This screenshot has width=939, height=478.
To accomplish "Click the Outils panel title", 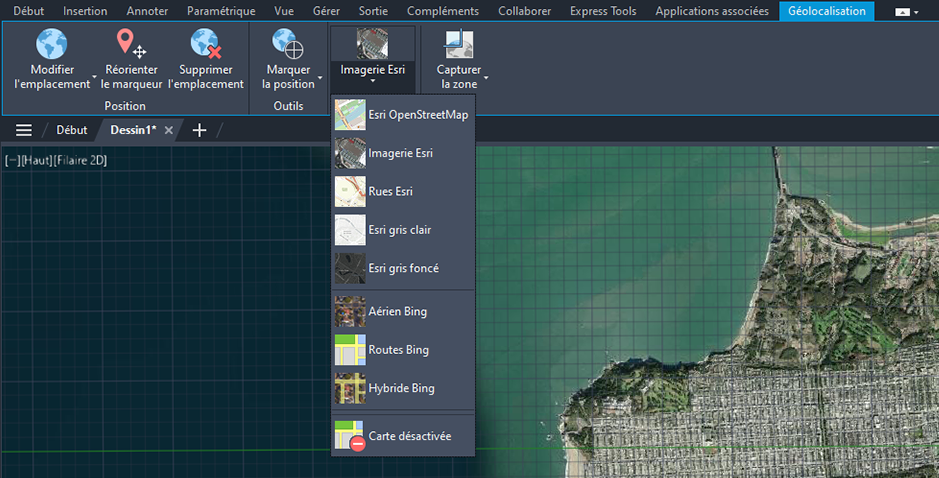I will pyautogui.click(x=288, y=105).
